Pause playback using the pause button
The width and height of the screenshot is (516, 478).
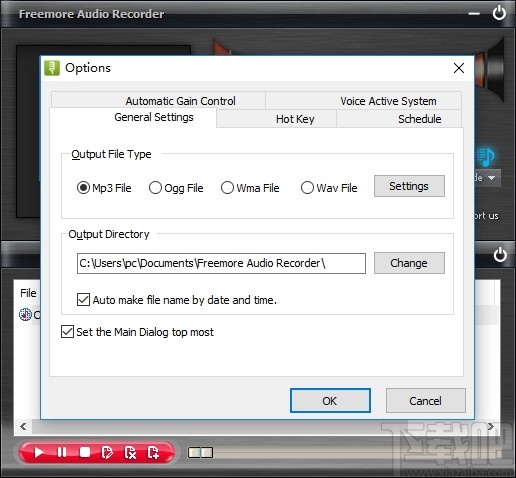[x=62, y=452]
